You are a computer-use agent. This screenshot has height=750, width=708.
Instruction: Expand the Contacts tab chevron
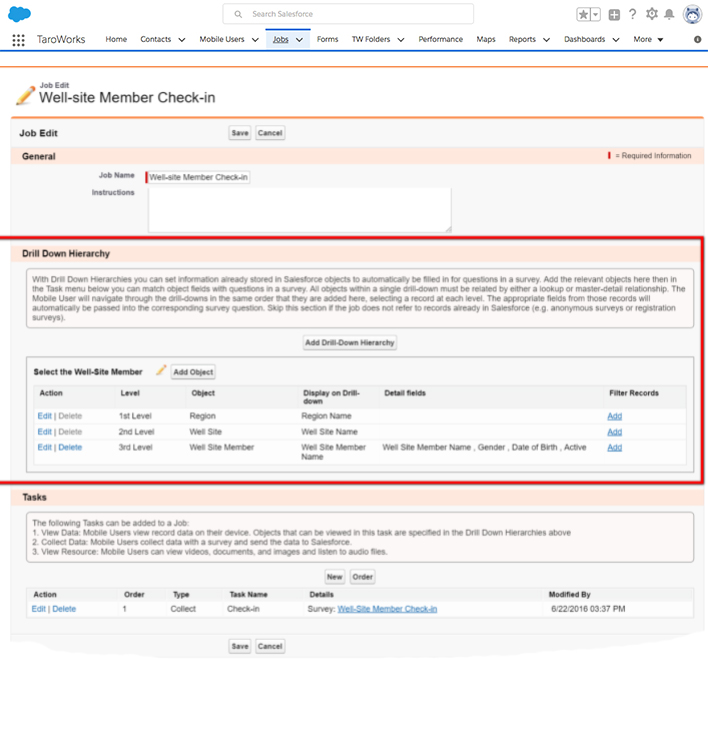pyautogui.click(x=182, y=40)
